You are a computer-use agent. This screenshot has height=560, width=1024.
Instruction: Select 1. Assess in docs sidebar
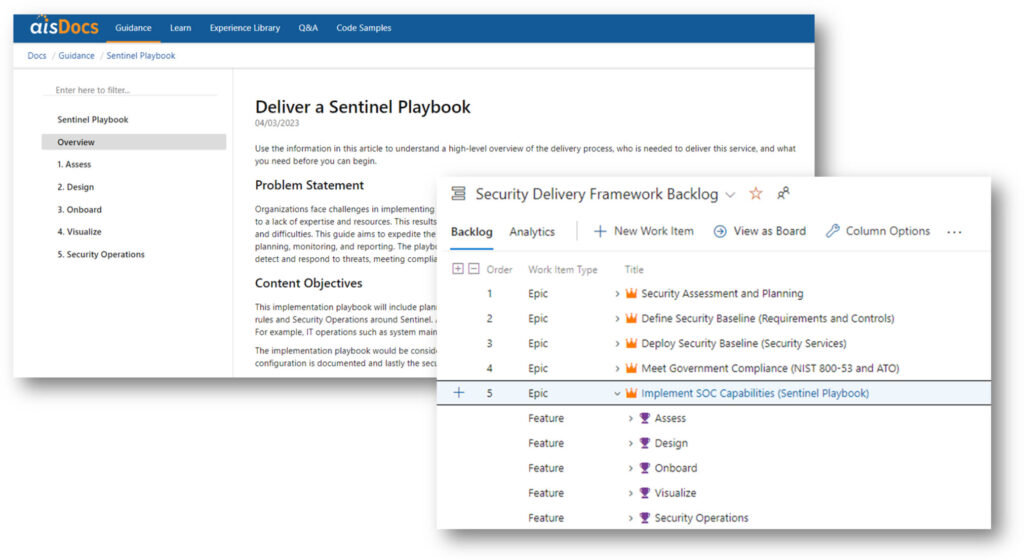74,164
